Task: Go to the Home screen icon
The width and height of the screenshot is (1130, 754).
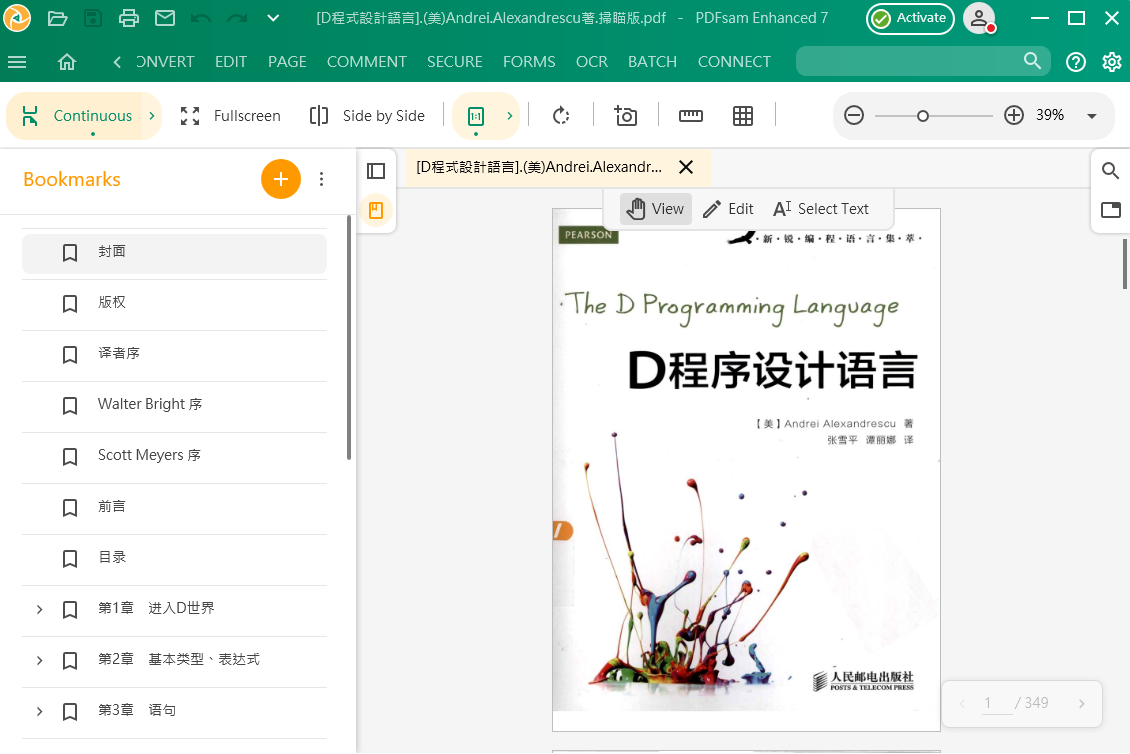Action: (x=67, y=62)
